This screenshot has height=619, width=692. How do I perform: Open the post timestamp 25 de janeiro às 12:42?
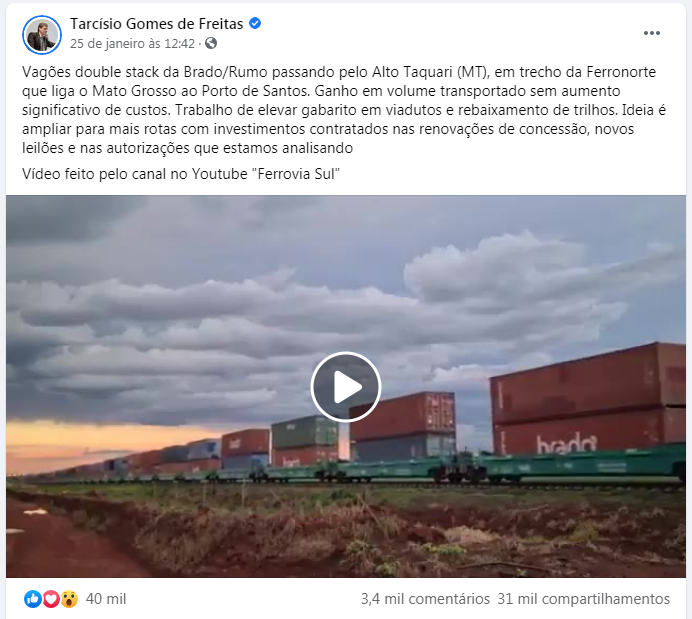132,44
